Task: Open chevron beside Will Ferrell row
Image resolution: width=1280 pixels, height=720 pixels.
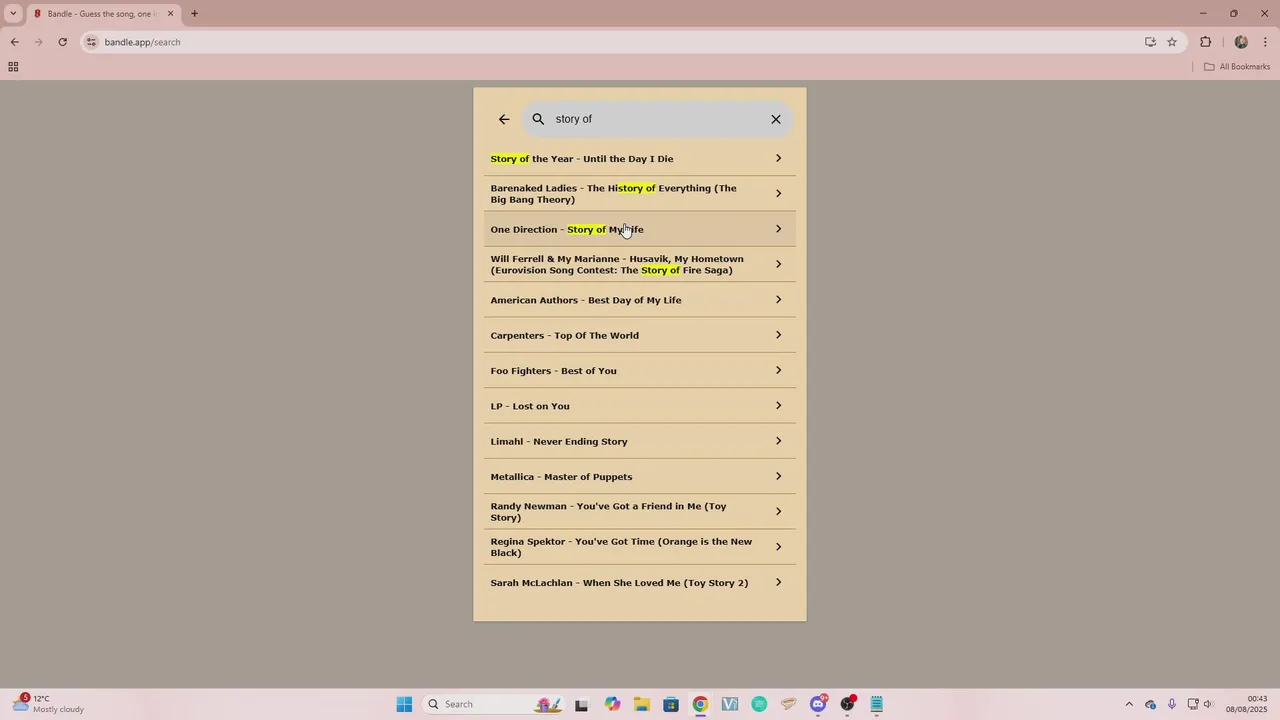Action: 778,264
